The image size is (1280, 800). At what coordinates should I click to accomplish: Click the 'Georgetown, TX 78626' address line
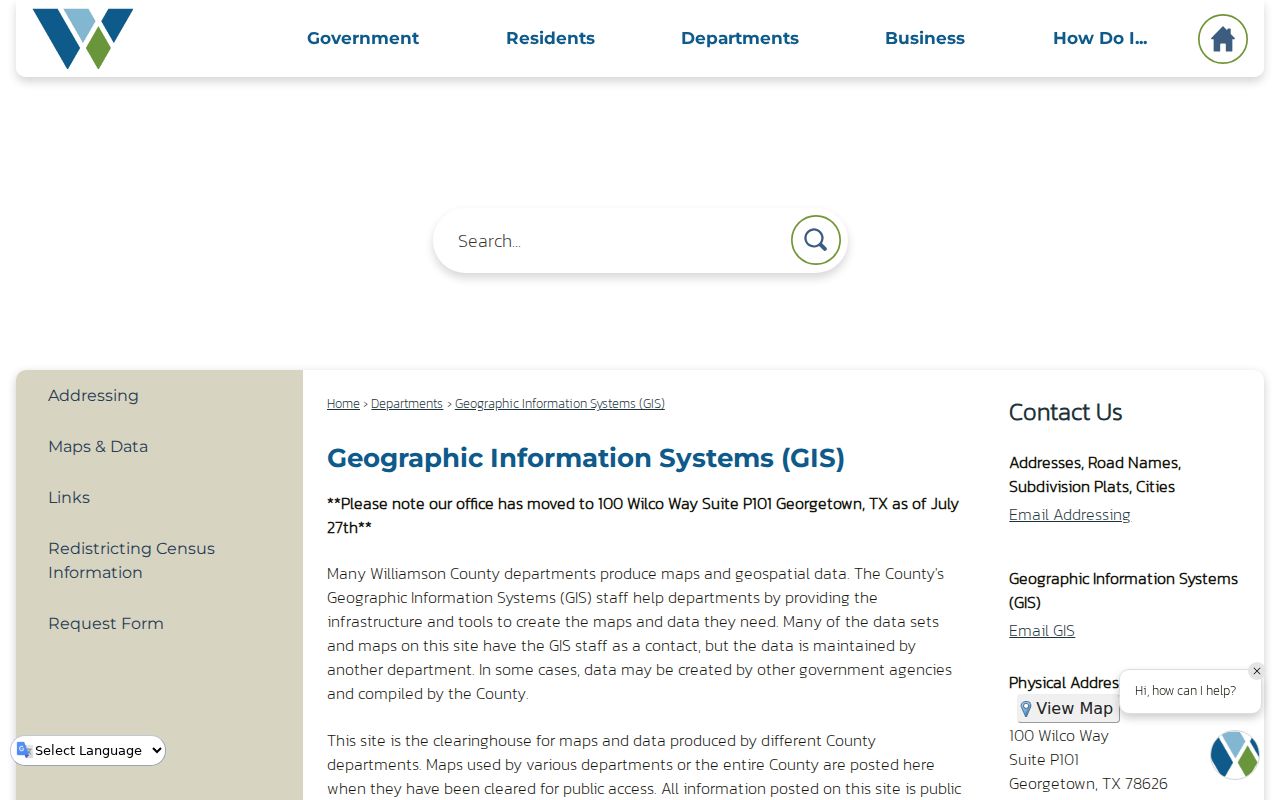pyautogui.click(x=1088, y=784)
